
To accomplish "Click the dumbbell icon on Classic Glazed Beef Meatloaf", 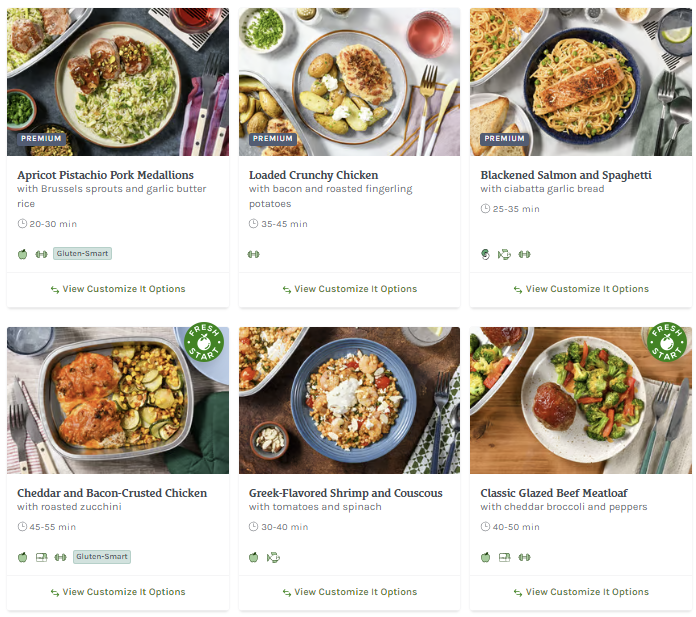I will pyautogui.click(x=524, y=557).
